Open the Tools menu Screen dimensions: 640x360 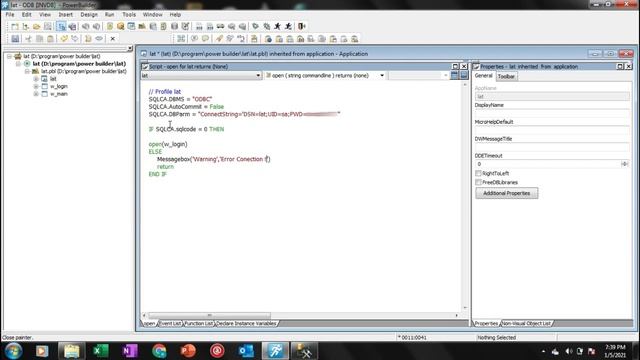[129, 14]
